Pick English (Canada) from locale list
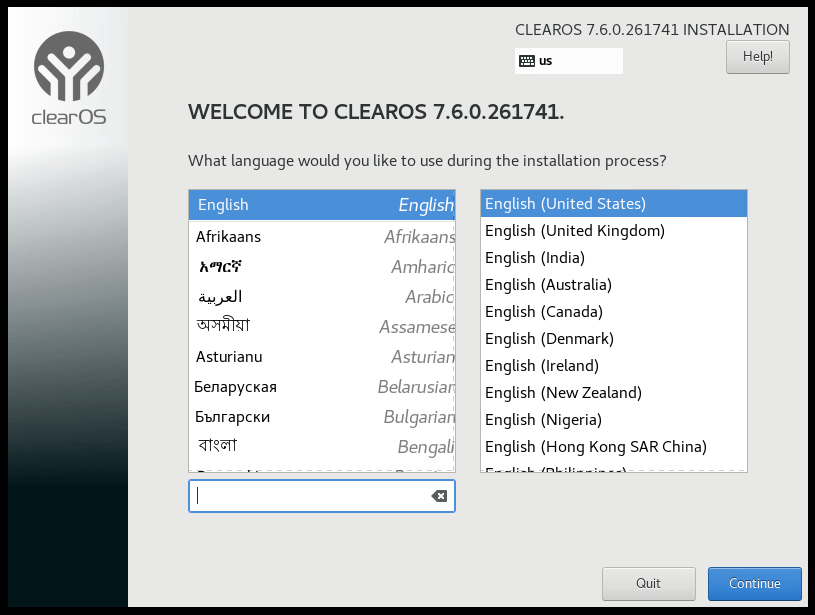815x615 pixels. (544, 312)
